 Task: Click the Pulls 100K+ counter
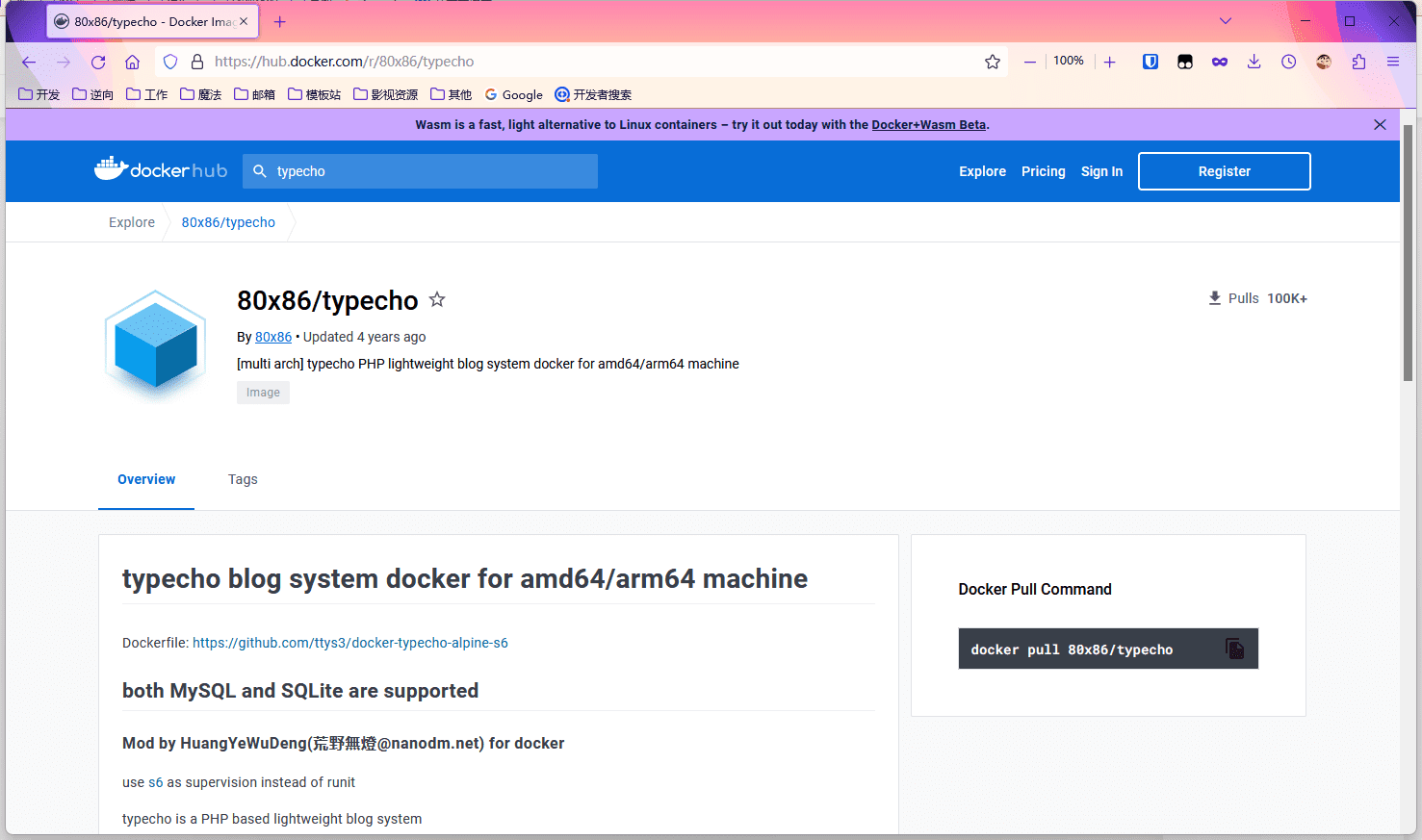[1257, 298]
